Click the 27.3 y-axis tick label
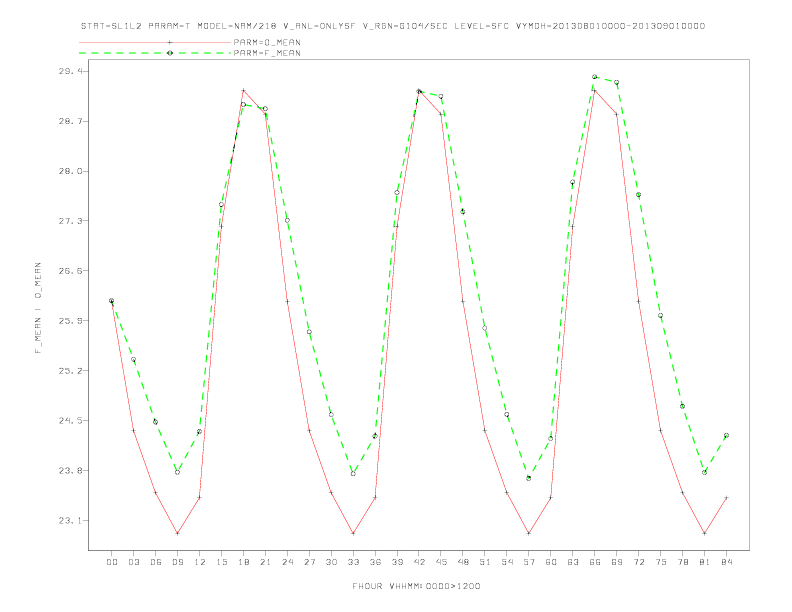 69,221
